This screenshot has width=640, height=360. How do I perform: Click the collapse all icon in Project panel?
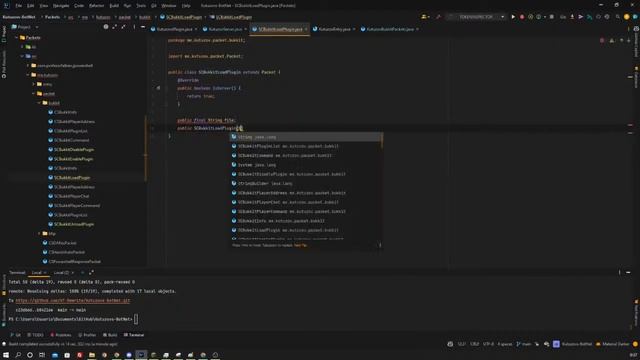click(124, 27)
